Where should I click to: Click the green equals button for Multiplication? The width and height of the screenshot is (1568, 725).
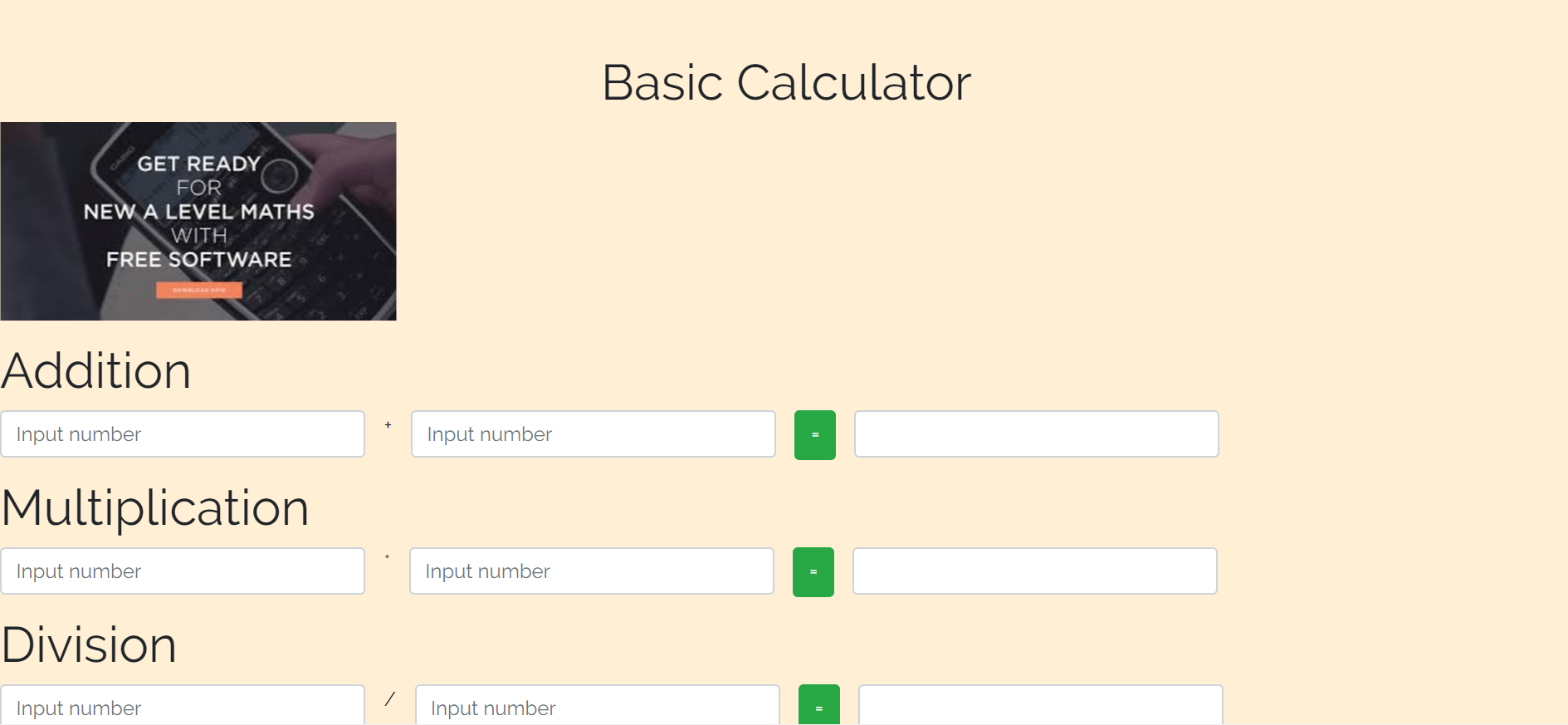[813, 572]
